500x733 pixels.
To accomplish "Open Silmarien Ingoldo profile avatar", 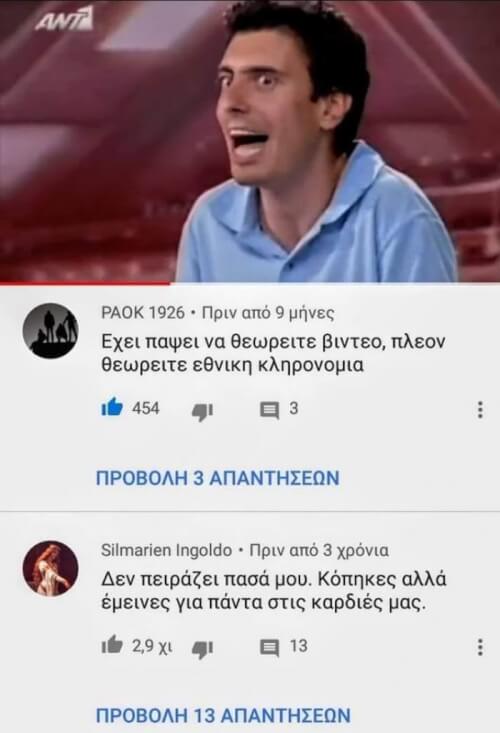I will (x=50, y=568).
